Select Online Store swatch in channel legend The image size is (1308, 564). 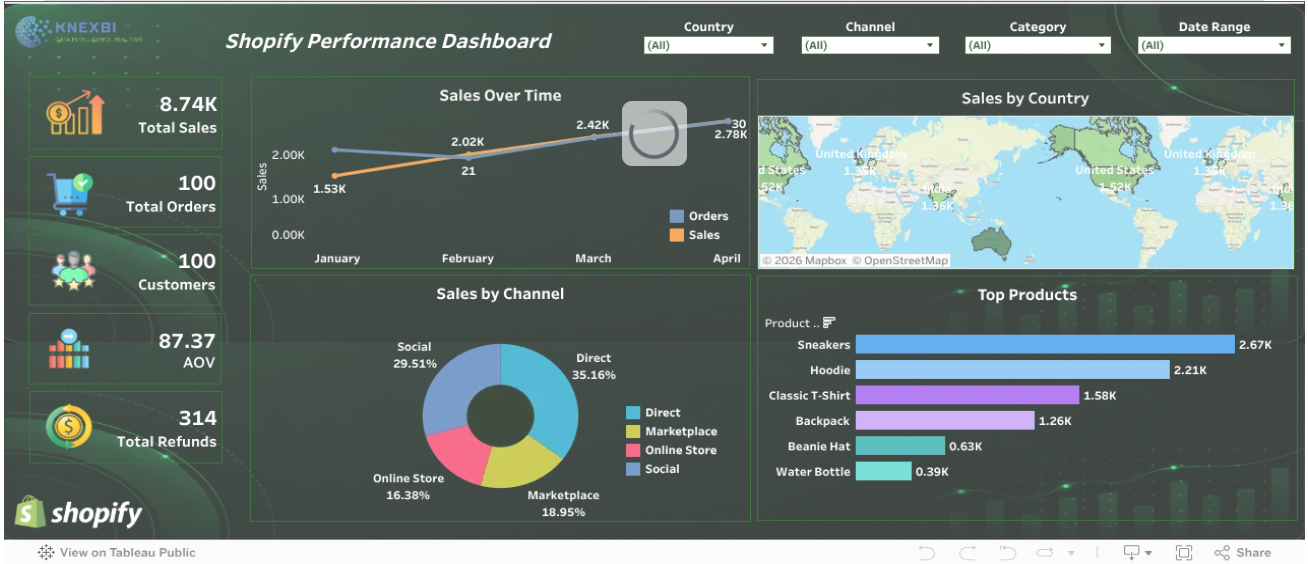633,450
